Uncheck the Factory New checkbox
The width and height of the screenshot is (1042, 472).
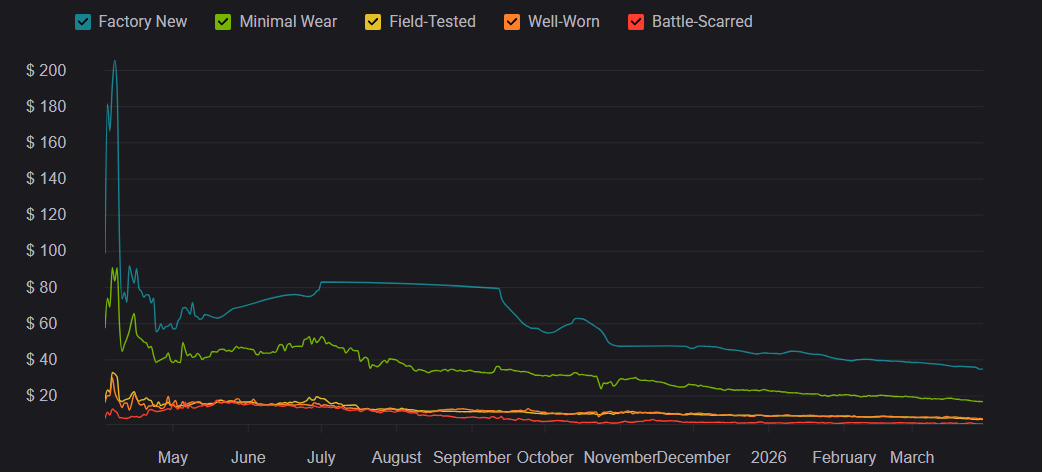83,21
